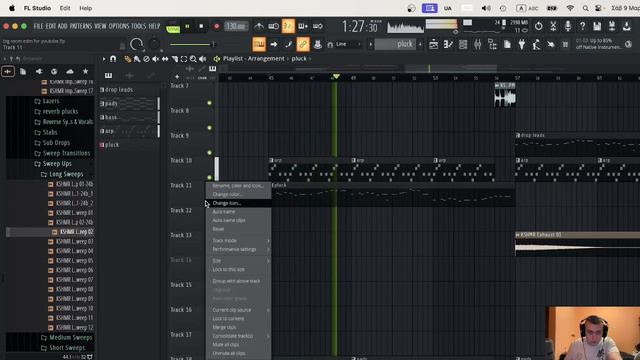The image size is (640, 360).
Task: Open Size submenu in context menu
Action: 238,260
